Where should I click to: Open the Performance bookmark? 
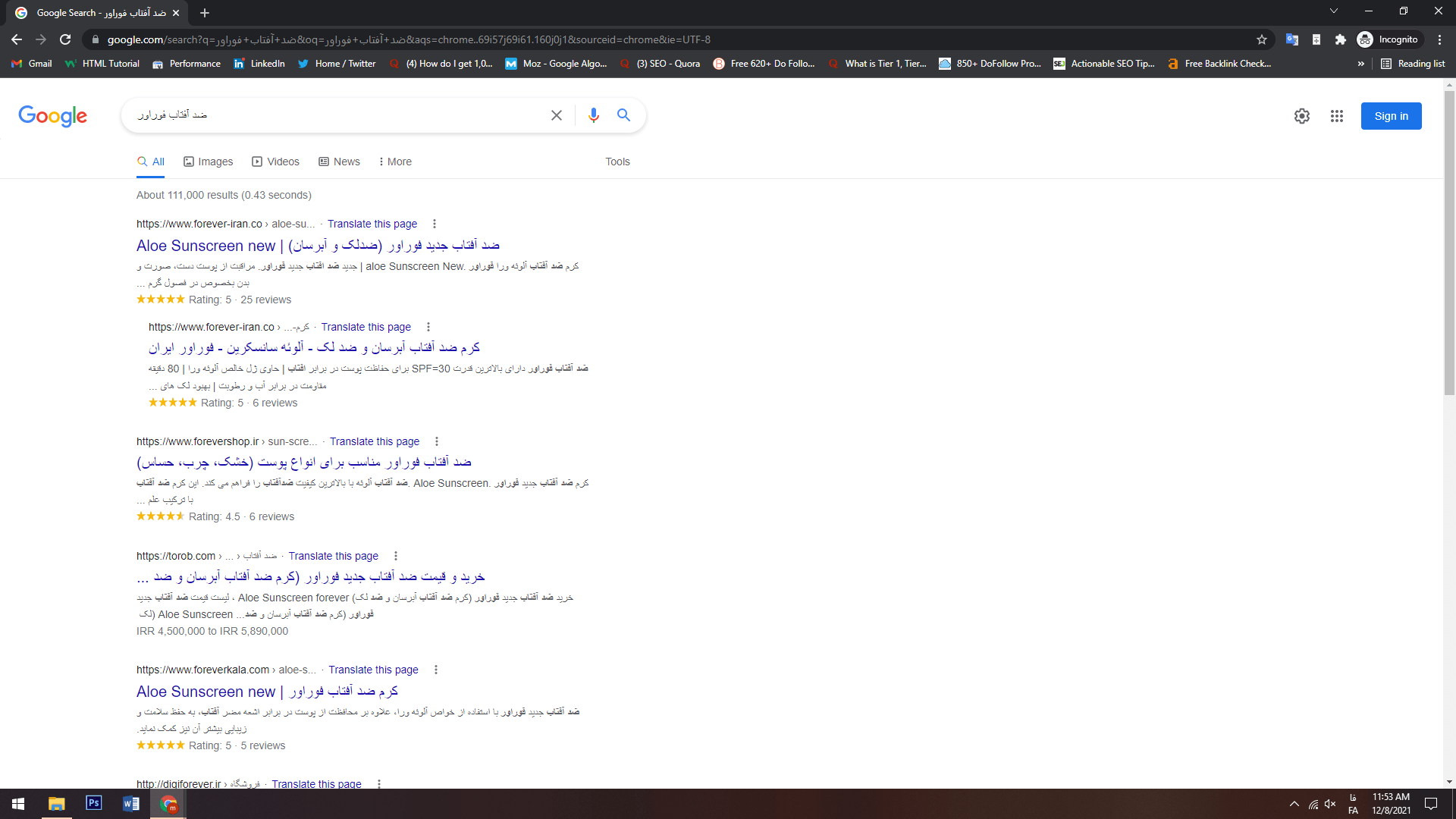[187, 64]
